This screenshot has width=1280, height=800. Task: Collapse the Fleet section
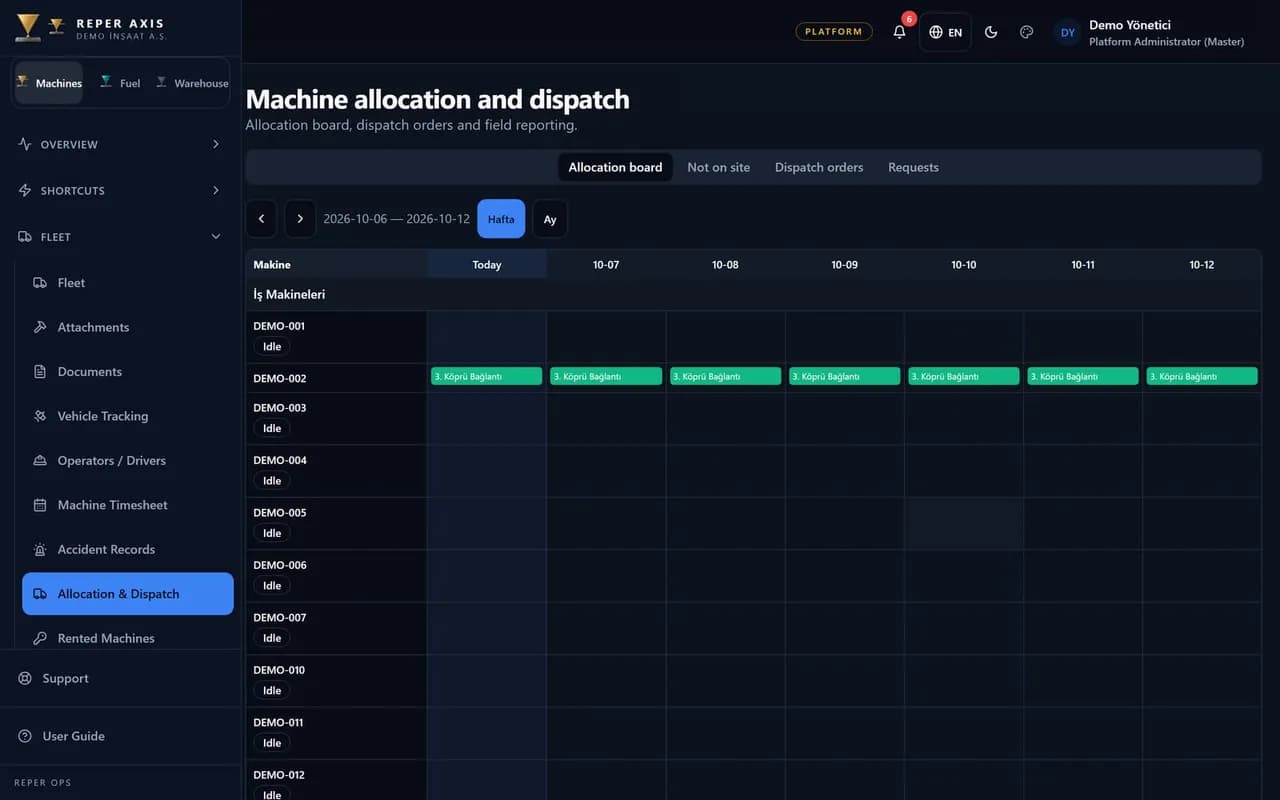point(120,237)
